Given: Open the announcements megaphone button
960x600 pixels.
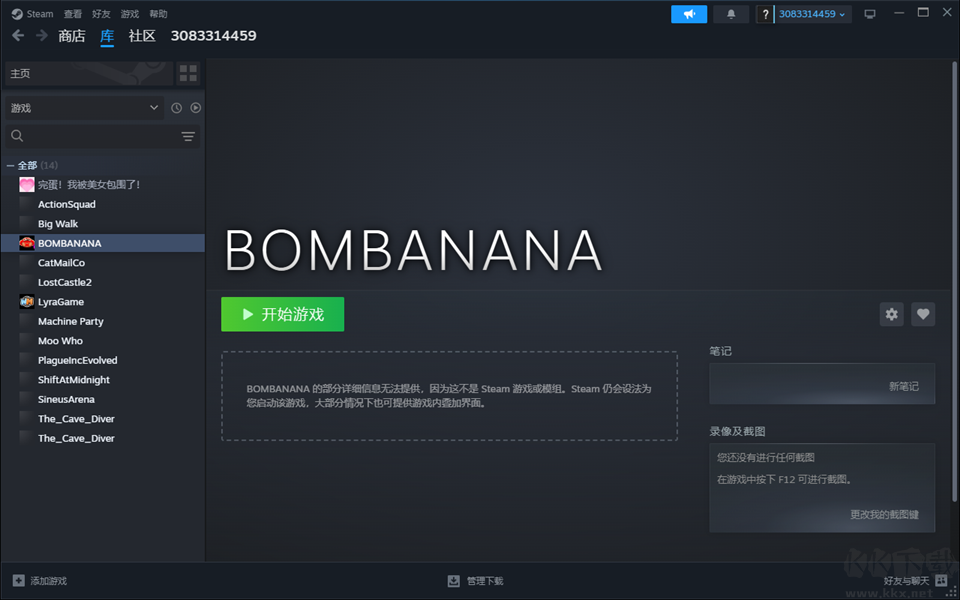Looking at the screenshot, I should click(689, 14).
